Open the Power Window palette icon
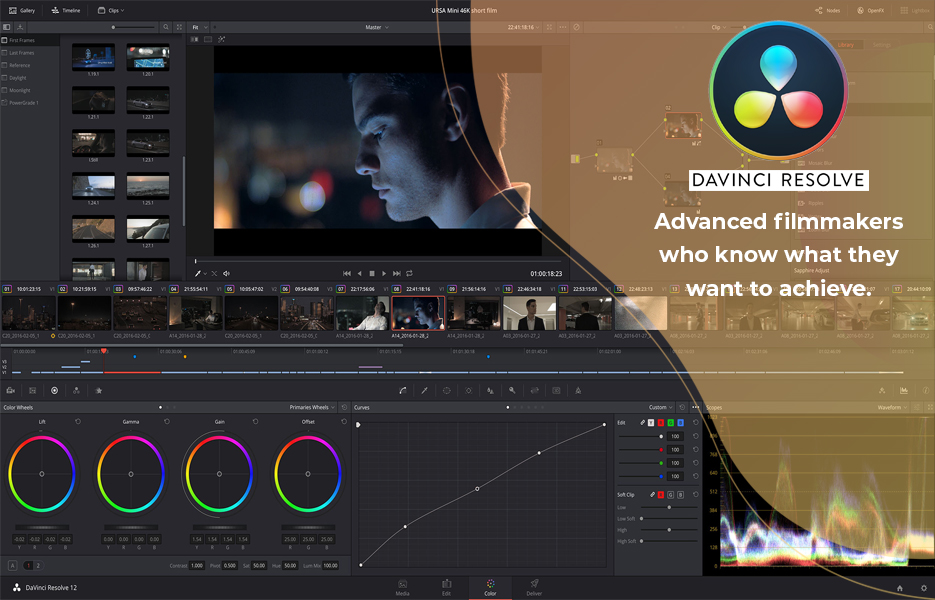Viewport: 935px width, 600px height. coord(447,391)
